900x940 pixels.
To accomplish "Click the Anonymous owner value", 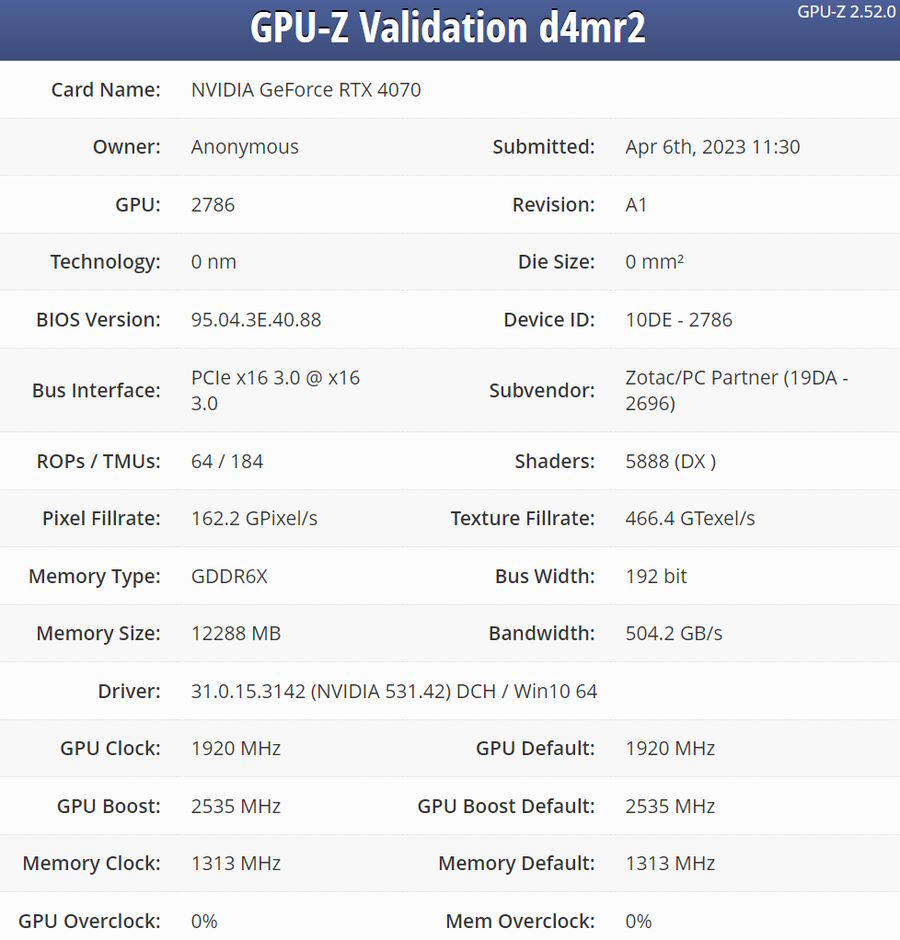I will tap(245, 147).
